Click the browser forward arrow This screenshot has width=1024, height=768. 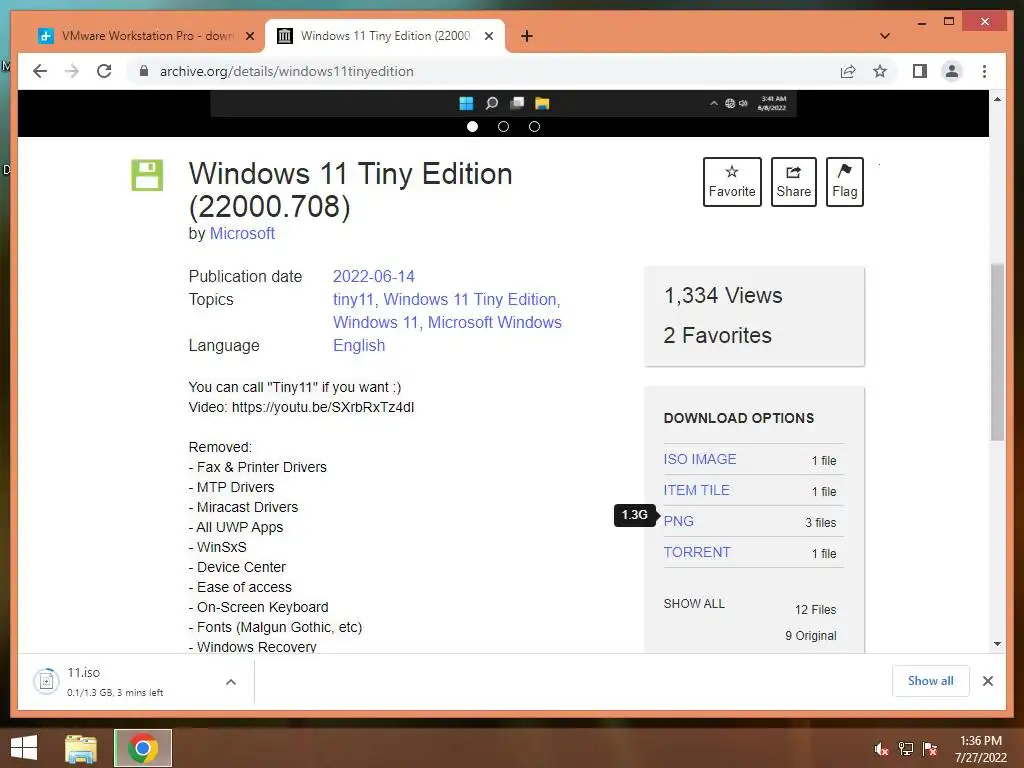click(72, 71)
